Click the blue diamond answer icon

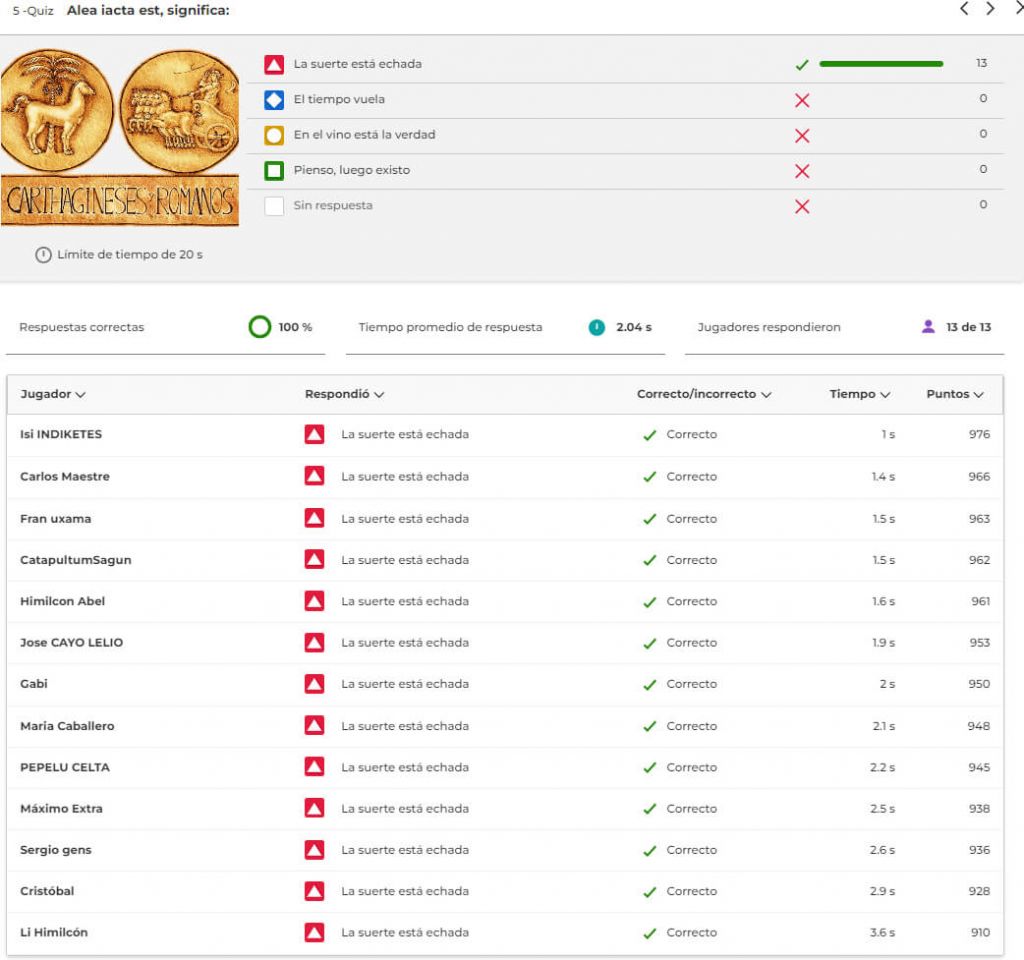point(274,100)
